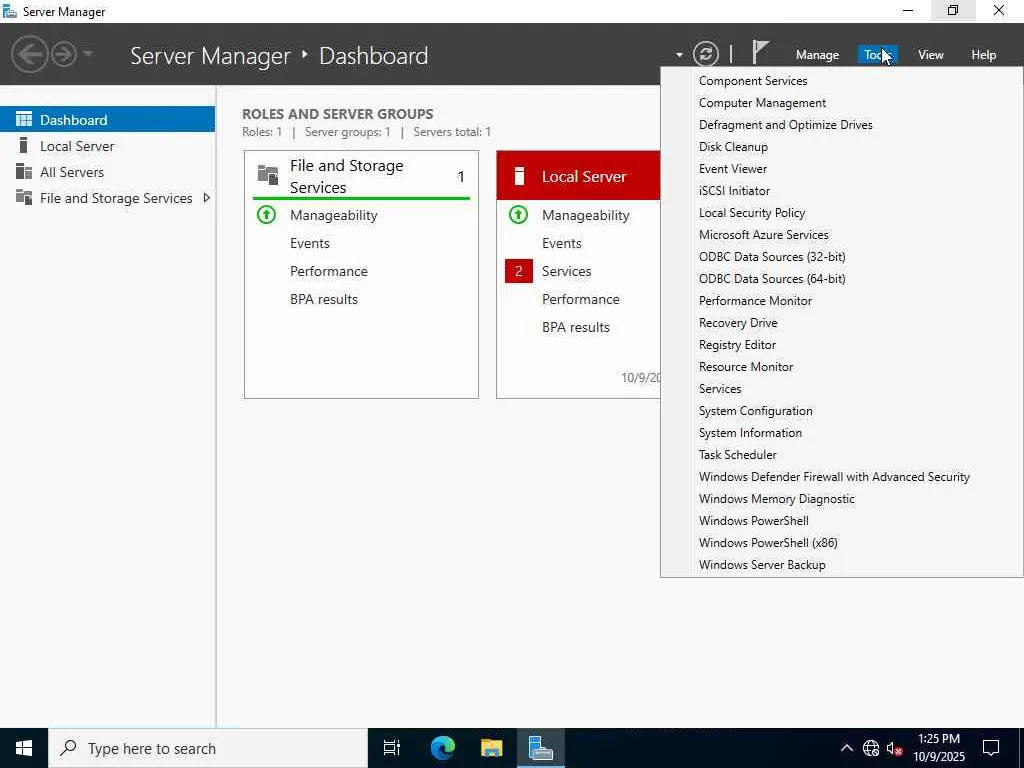1024x768 pixels.
Task: Open Manageability in File and Storage tile
Action: click(333, 215)
